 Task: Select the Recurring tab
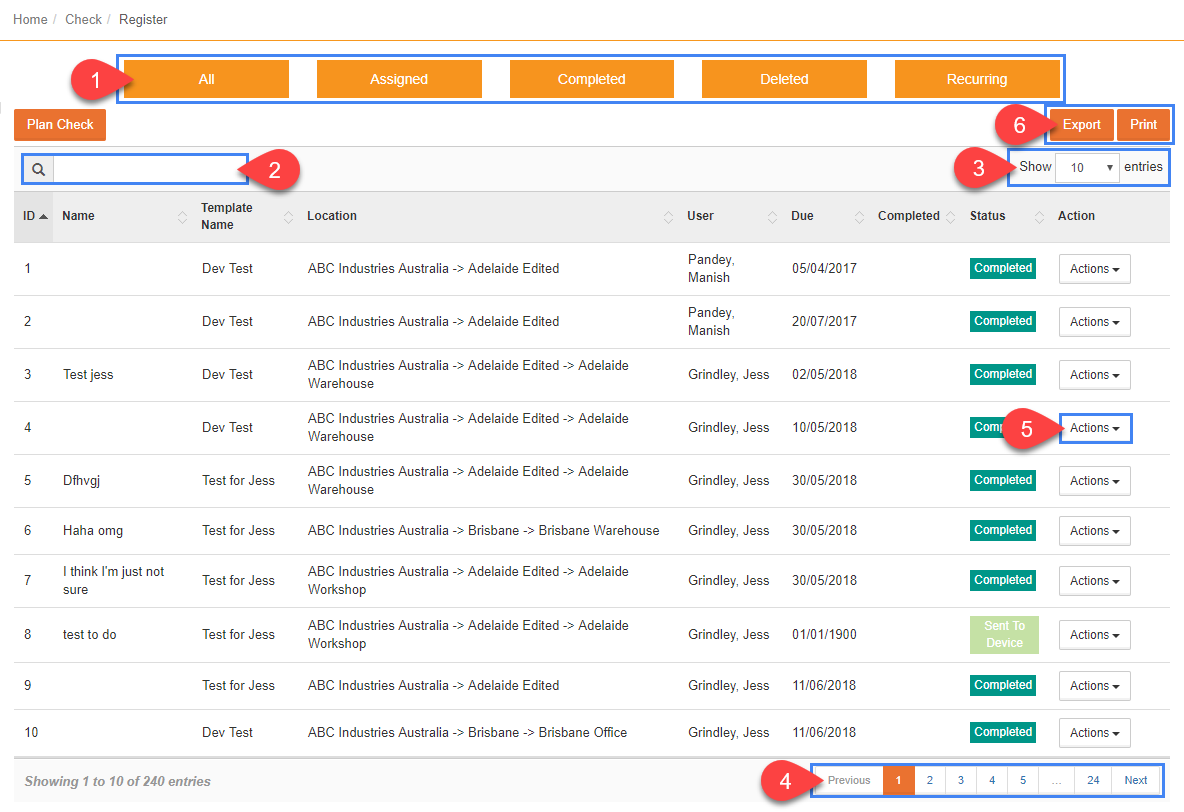(977, 78)
